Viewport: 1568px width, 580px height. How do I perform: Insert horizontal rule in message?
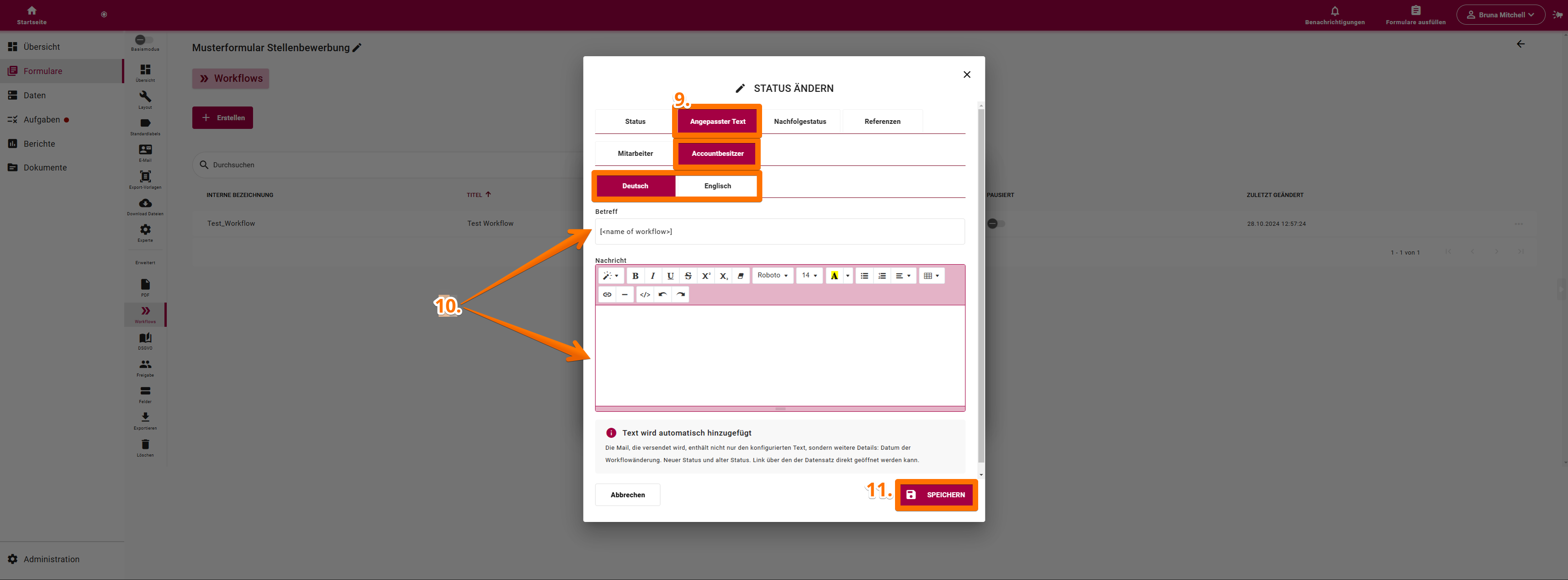625,295
